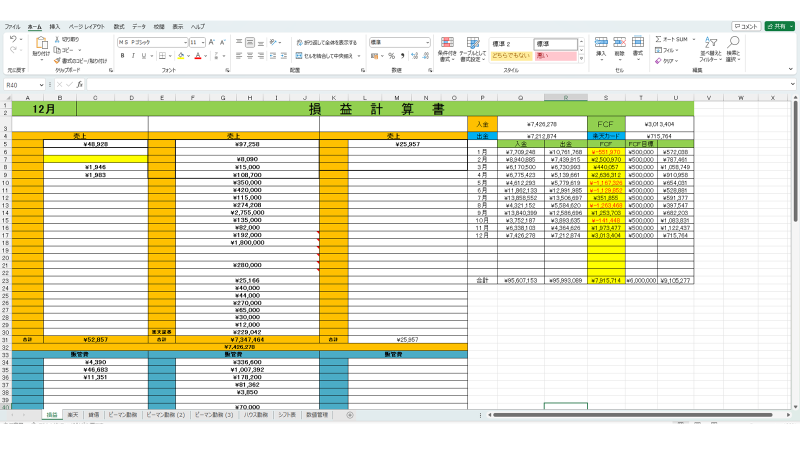Open Sort & Filter (並べ替えとフィルター)

tap(708, 46)
